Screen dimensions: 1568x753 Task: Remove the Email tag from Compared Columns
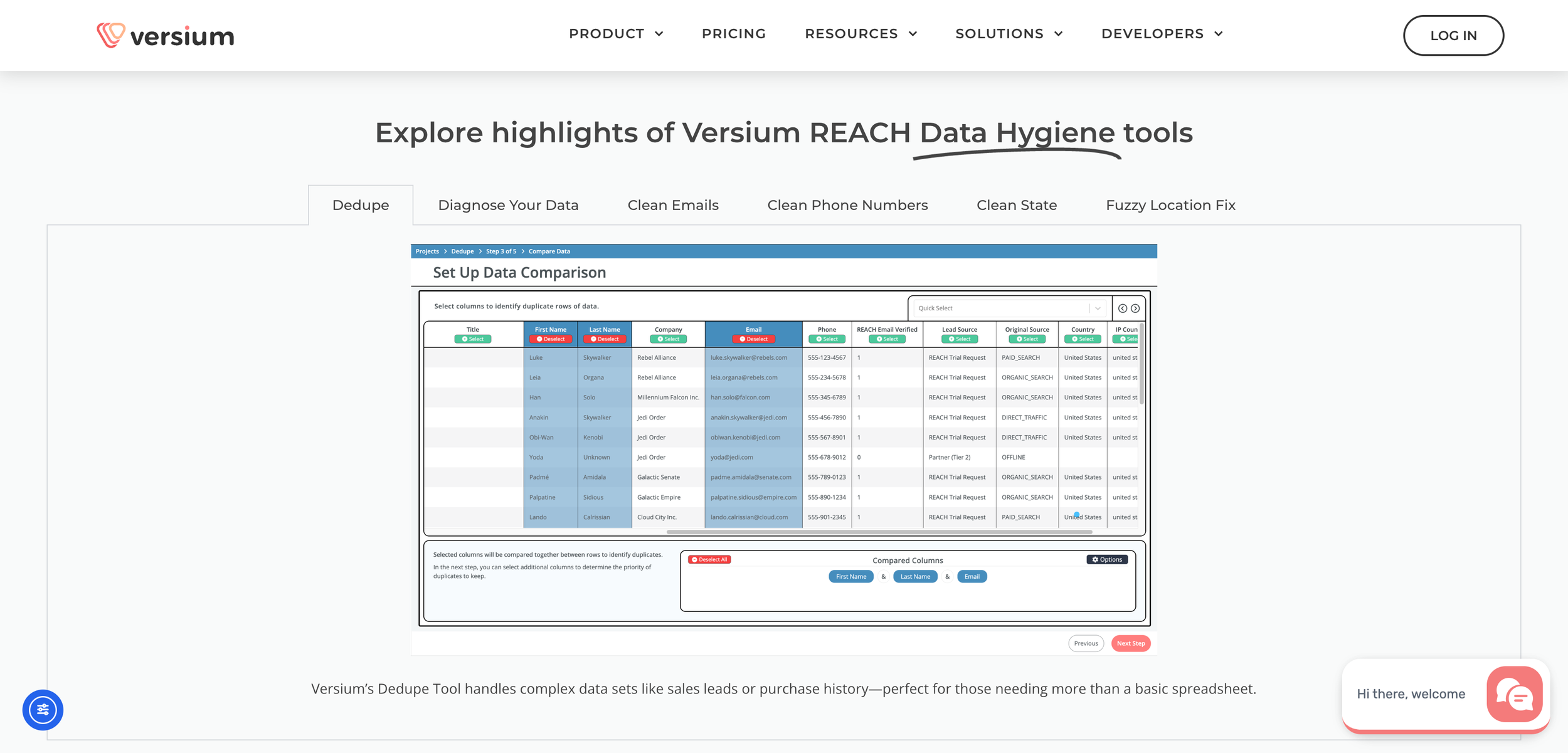point(972,577)
